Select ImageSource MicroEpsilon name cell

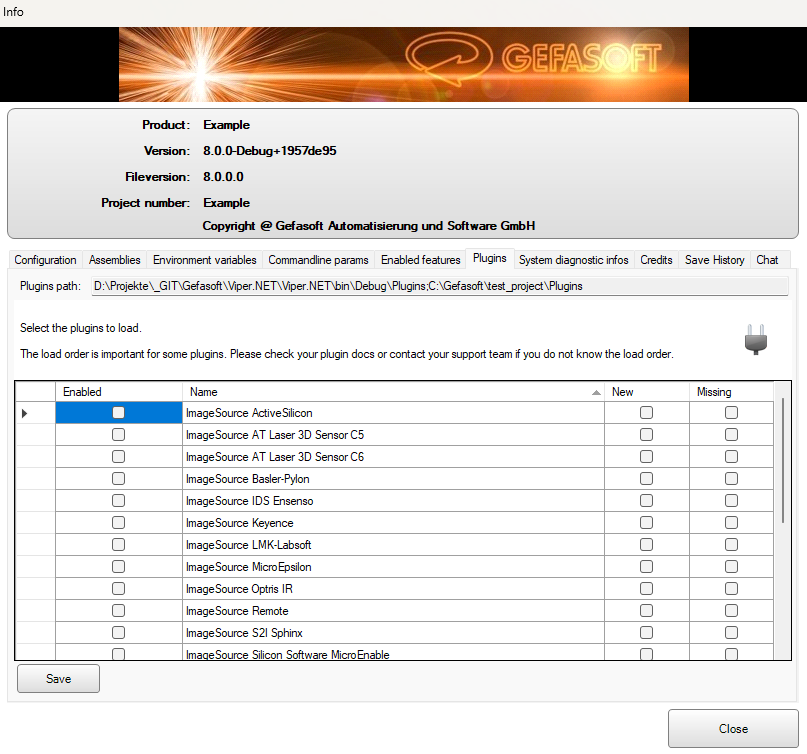[394, 567]
